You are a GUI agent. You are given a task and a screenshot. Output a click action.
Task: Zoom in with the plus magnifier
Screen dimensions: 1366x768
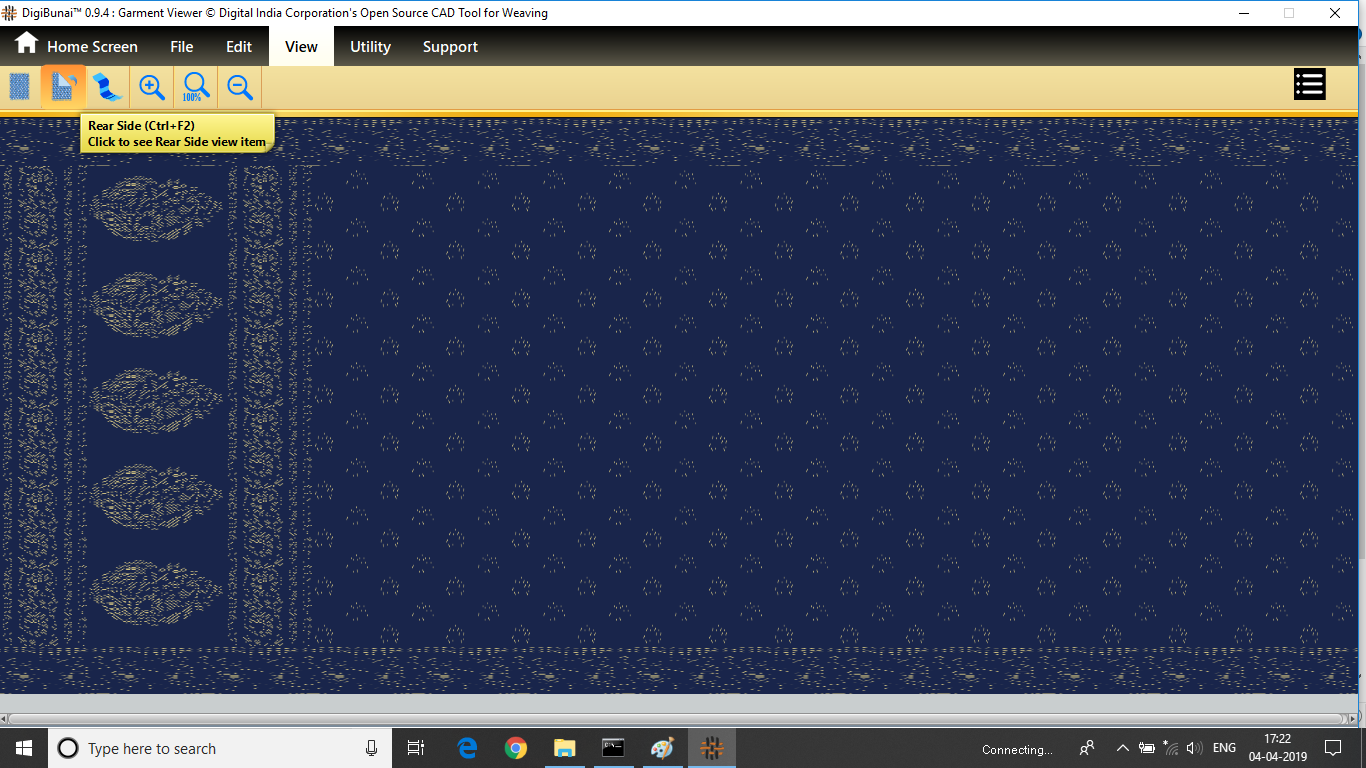(x=152, y=87)
